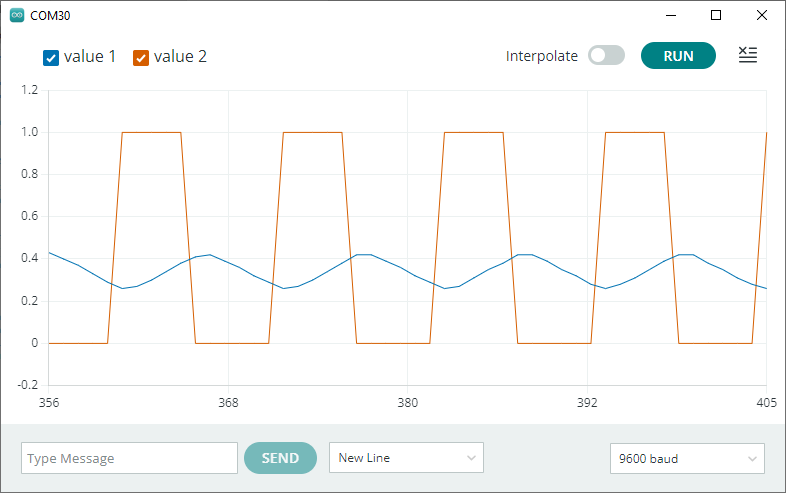This screenshot has width=786, height=493.
Task: Click the Interpolate label text
Action: 542,56
